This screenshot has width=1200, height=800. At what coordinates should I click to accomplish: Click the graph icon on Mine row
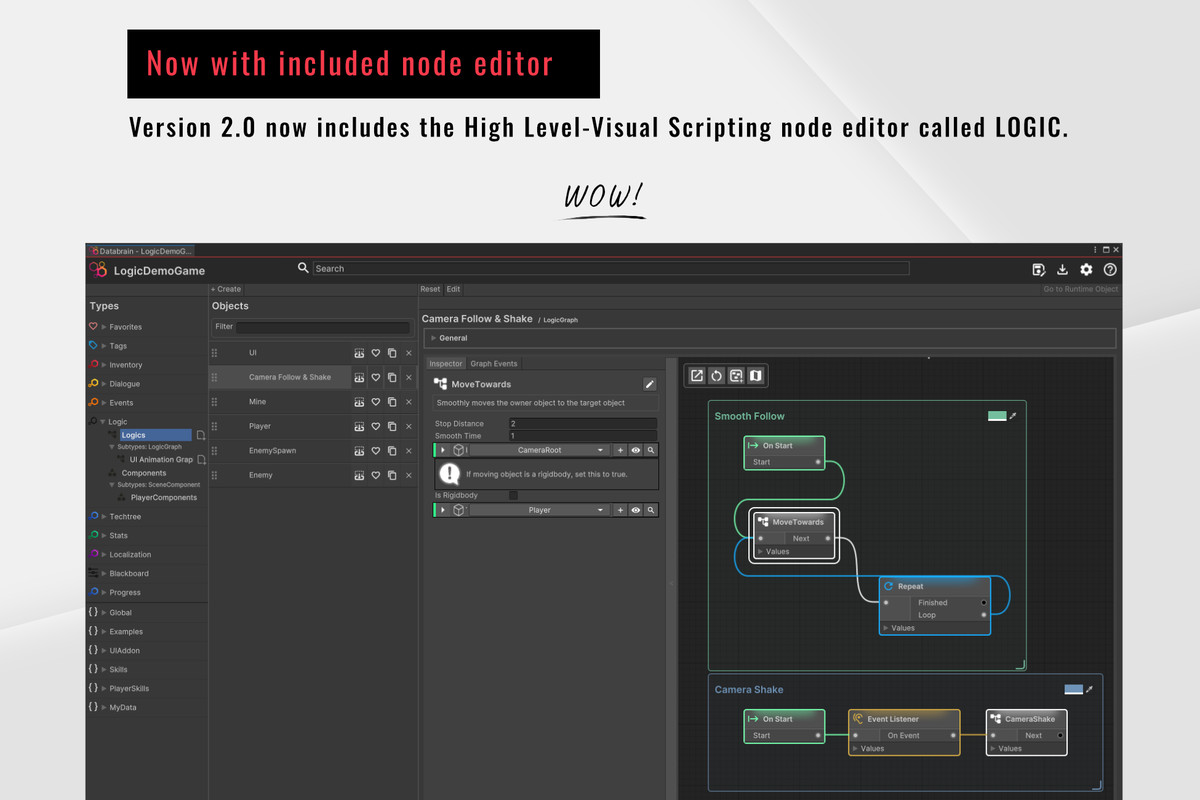pyautogui.click(x=360, y=402)
